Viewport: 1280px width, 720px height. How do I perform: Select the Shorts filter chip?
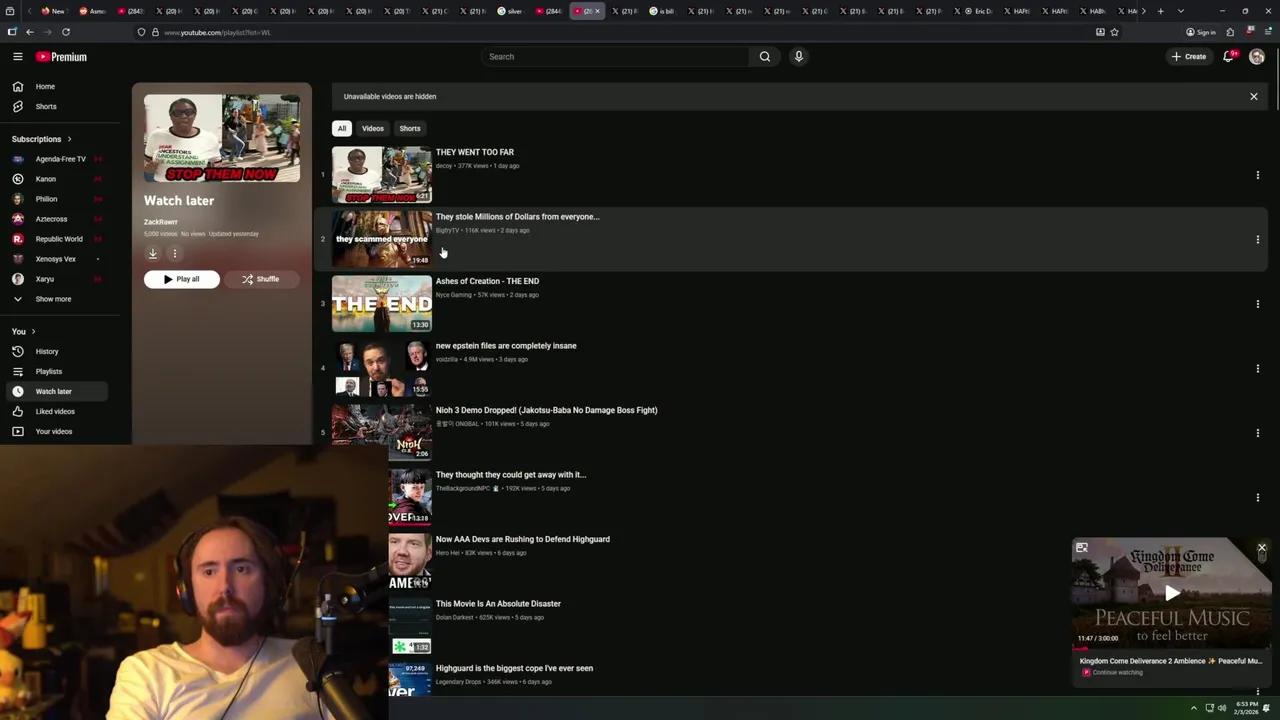click(410, 128)
